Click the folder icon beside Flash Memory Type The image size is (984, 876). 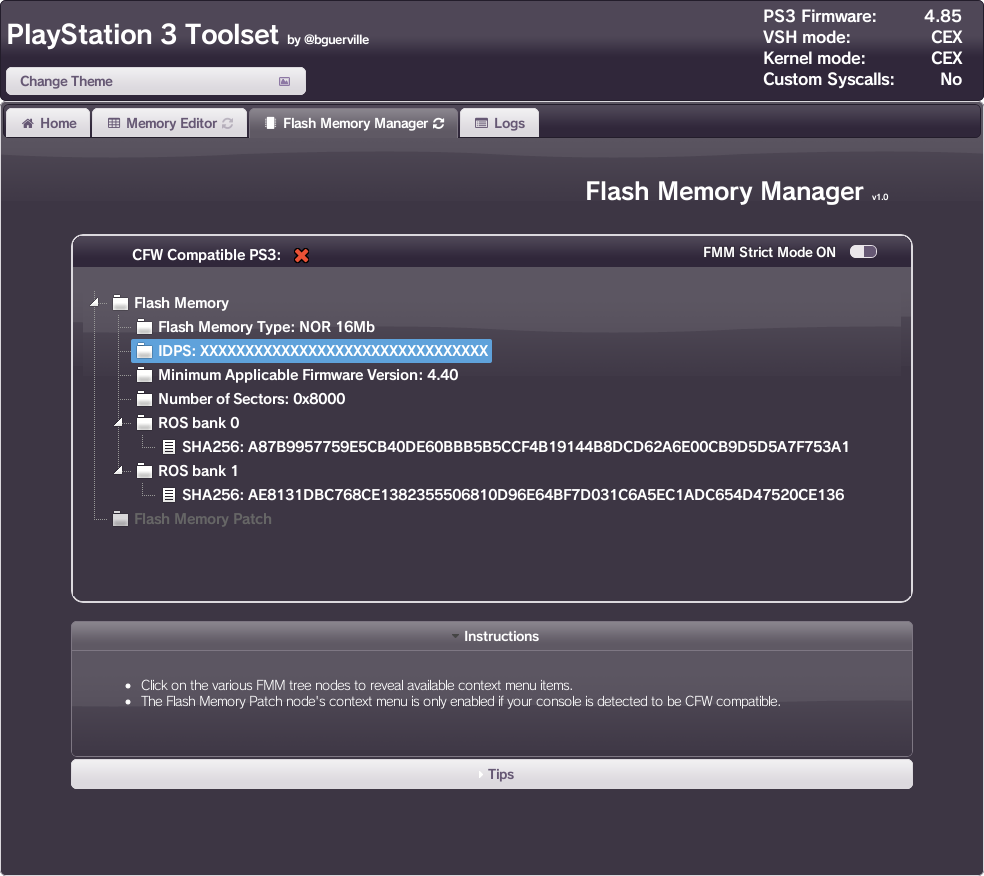tap(144, 327)
